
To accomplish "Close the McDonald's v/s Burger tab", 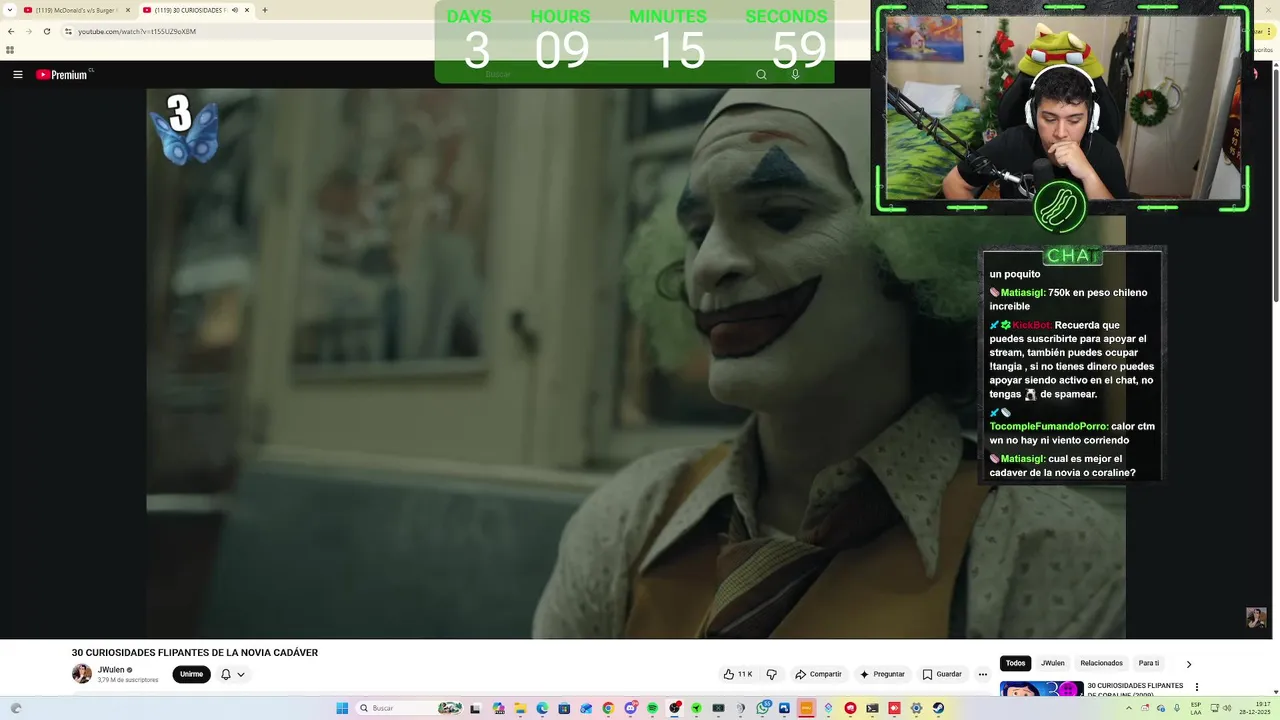I will (127, 10).
